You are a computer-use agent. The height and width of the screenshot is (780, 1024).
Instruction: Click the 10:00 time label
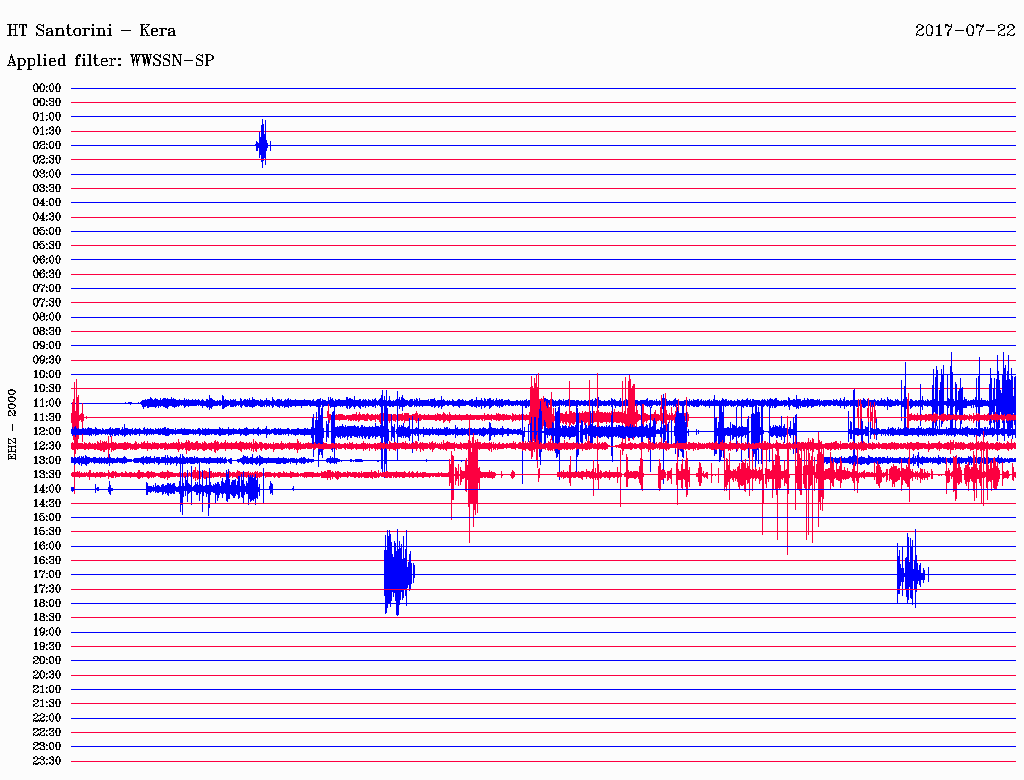47,374
